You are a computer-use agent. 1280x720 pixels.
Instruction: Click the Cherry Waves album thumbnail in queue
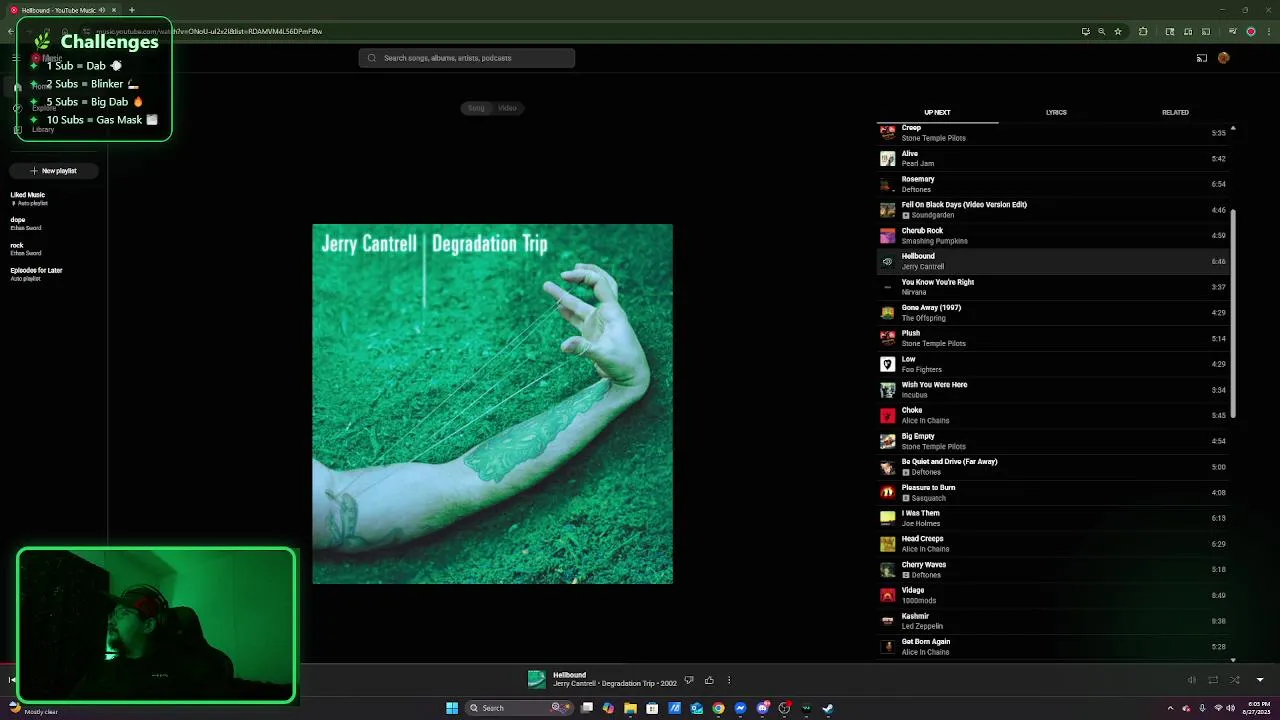pyautogui.click(x=887, y=569)
